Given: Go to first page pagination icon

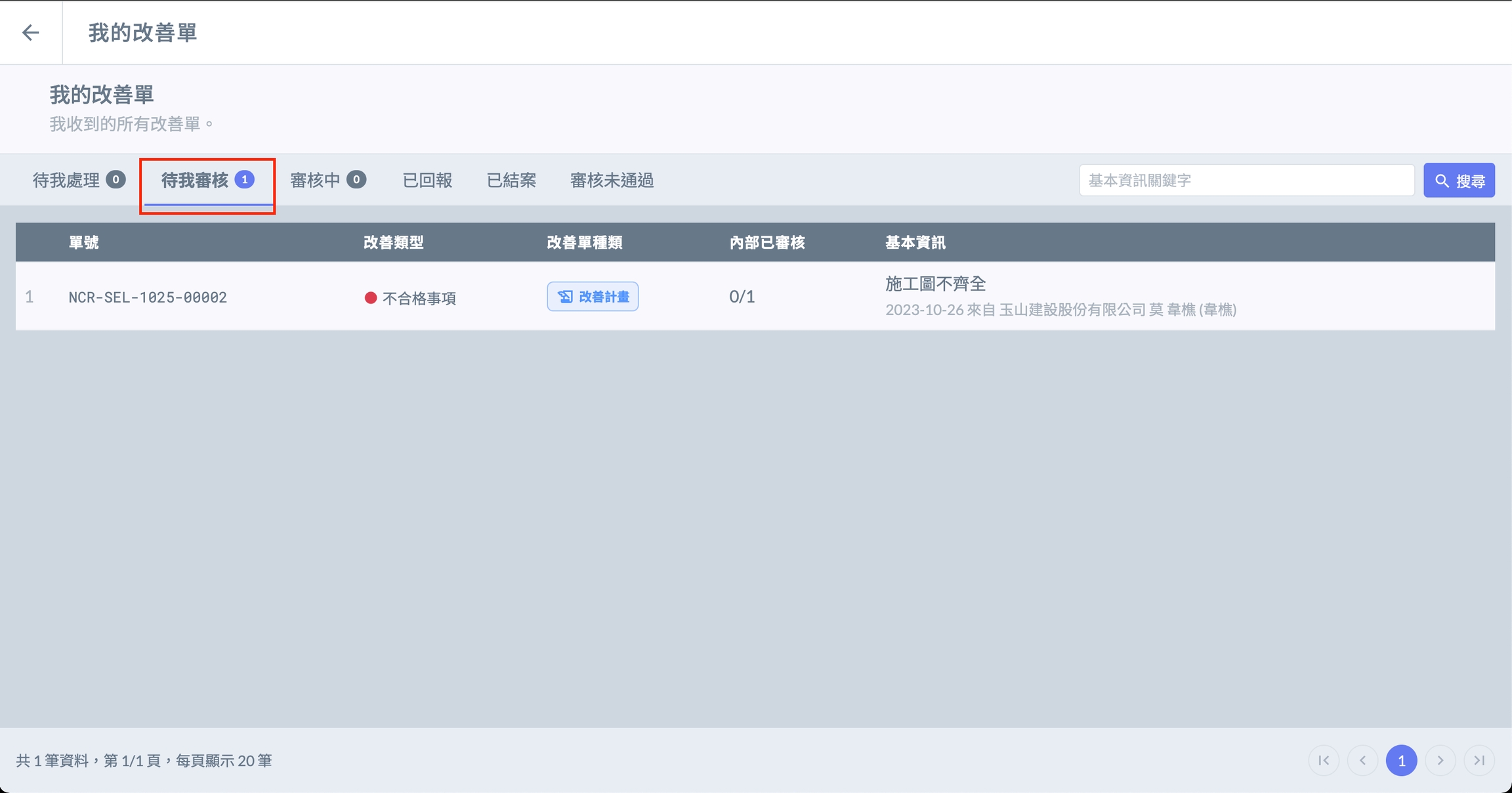Looking at the screenshot, I should [x=1324, y=760].
